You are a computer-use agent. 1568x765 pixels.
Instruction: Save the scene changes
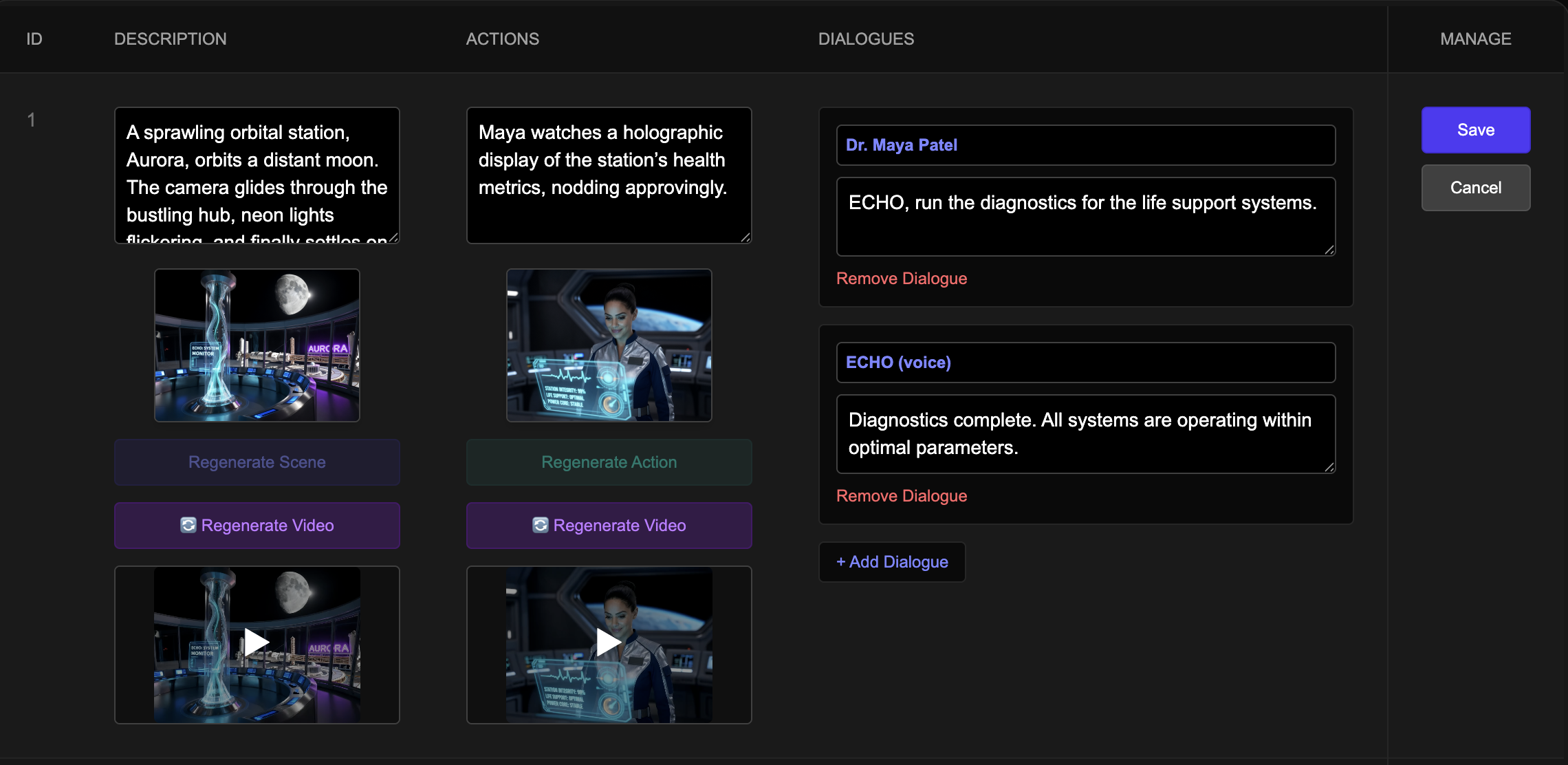pyautogui.click(x=1475, y=130)
